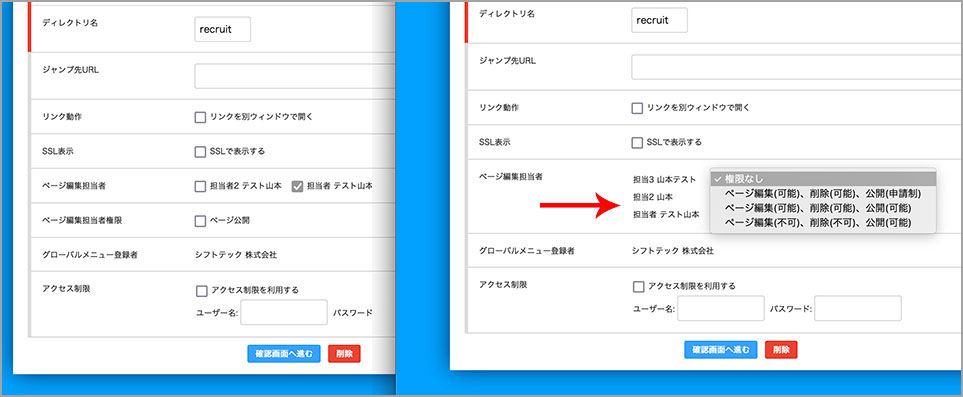Click 担当者 テスト山本 text in right window
The image size is (963, 397).
[x=666, y=214]
